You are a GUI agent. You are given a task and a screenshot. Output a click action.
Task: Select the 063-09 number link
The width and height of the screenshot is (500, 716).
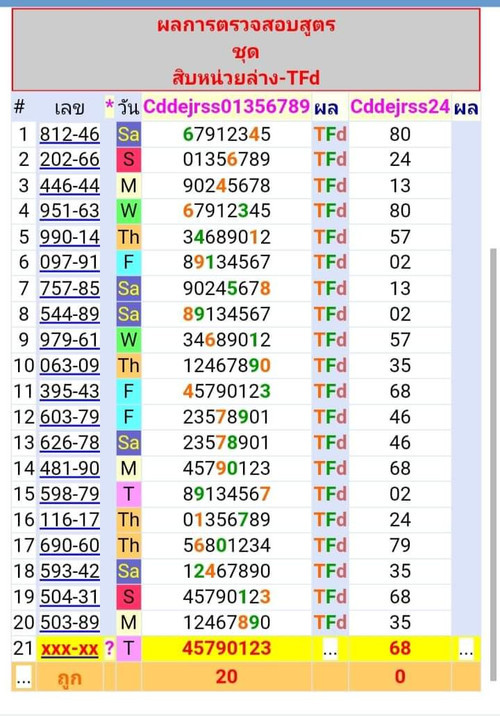[69, 365]
